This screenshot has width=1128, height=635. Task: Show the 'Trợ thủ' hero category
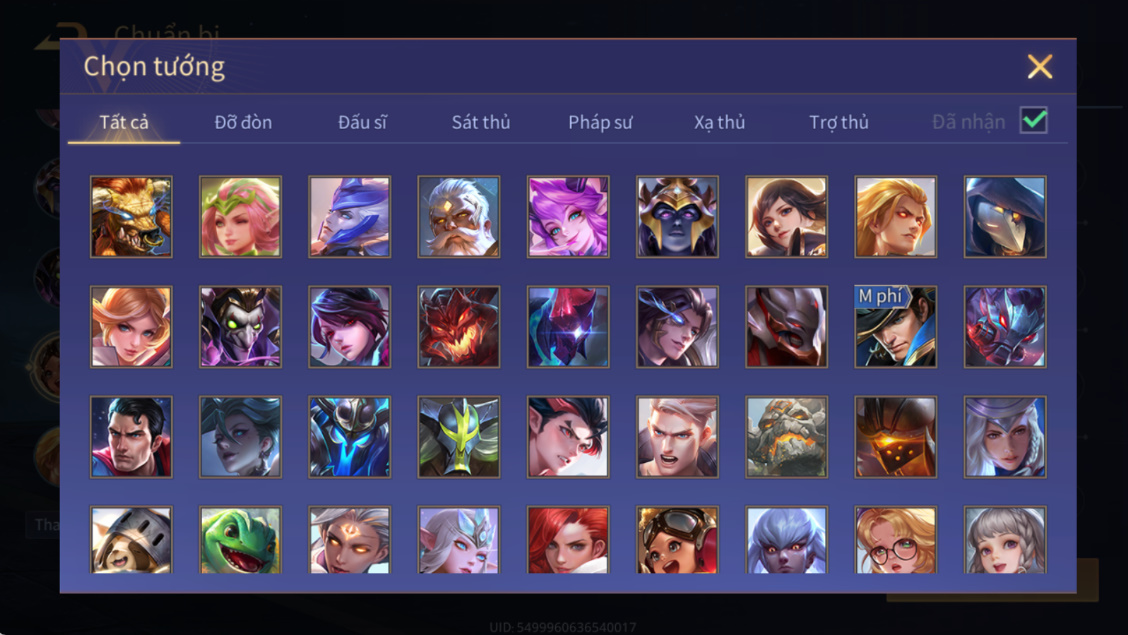(x=839, y=122)
